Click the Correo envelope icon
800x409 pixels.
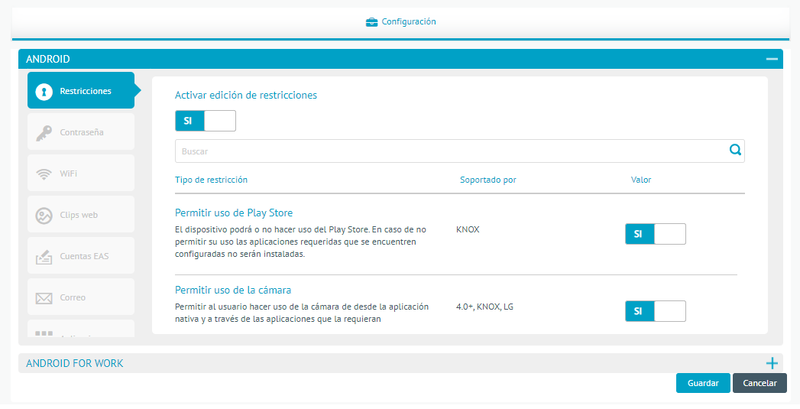click(44, 298)
